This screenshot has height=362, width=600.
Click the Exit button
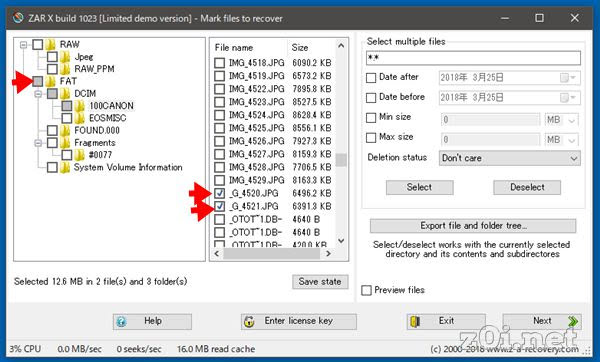click(446, 321)
